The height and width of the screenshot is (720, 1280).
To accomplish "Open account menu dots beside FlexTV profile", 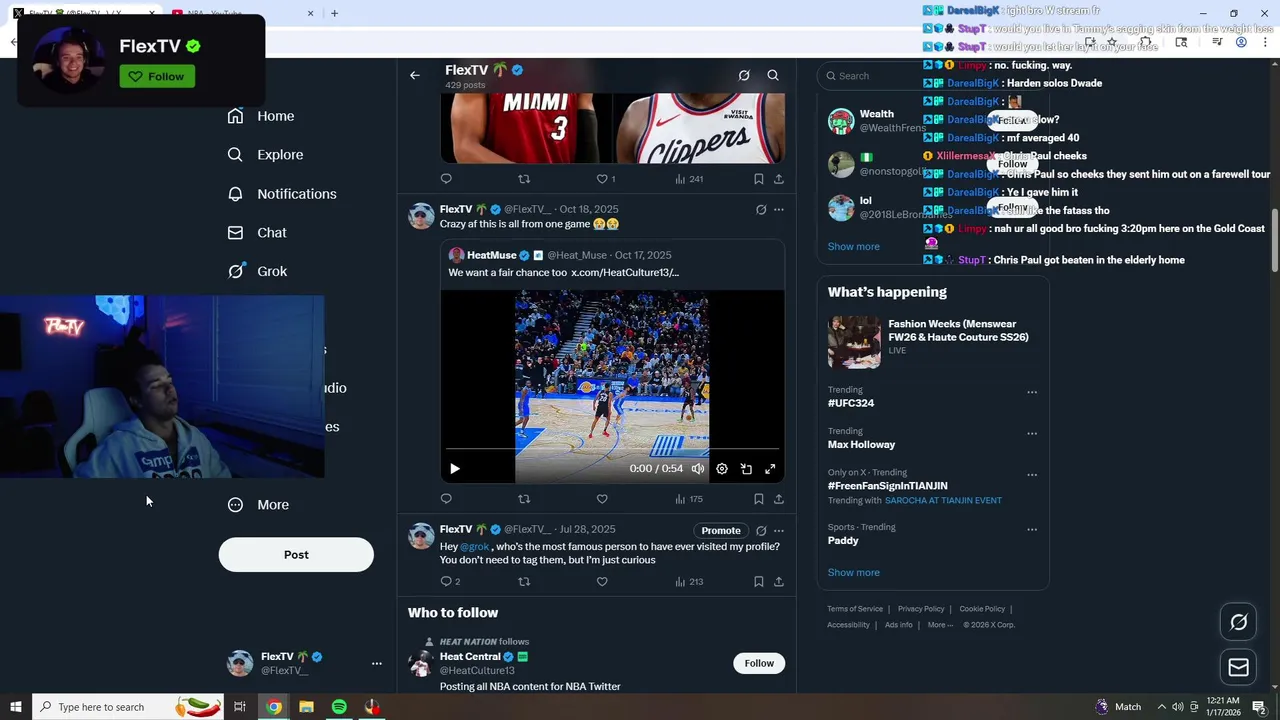I will [x=377, y=663].
